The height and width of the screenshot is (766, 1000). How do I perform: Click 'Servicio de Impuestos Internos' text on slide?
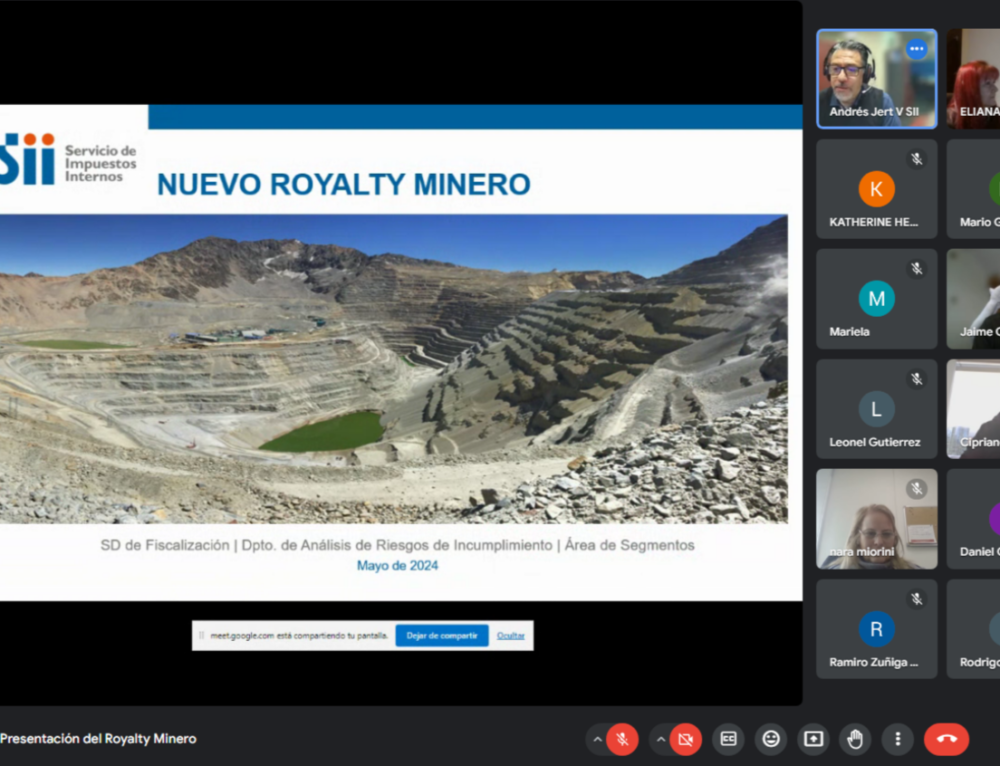[x=100, y=163]
